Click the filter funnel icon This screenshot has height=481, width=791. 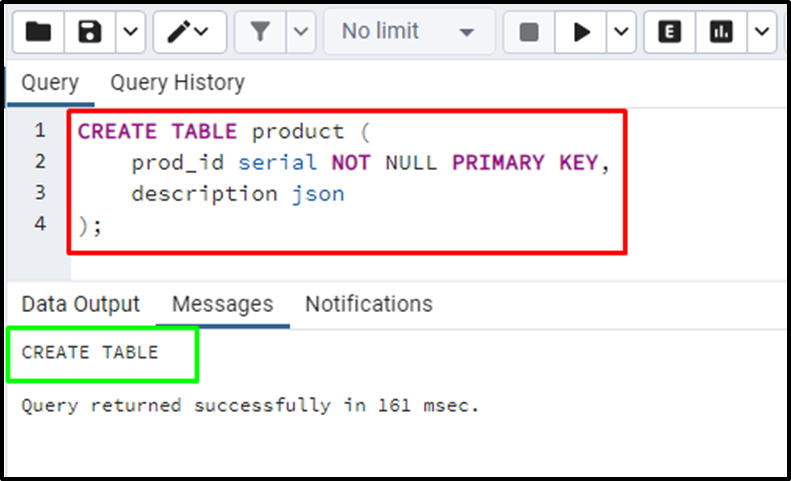[260, 32]
